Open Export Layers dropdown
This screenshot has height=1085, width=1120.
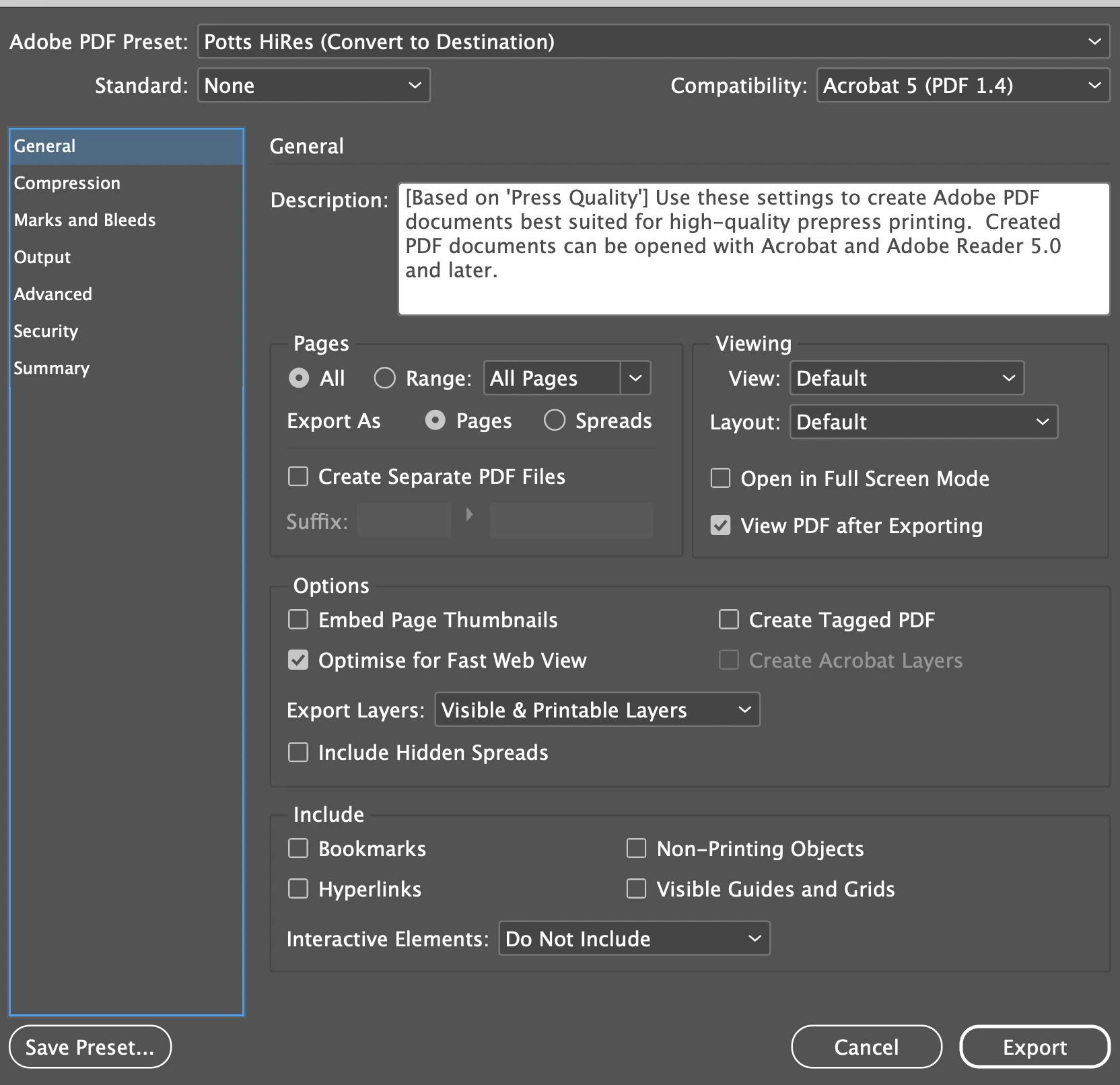(x=598, y=710)
